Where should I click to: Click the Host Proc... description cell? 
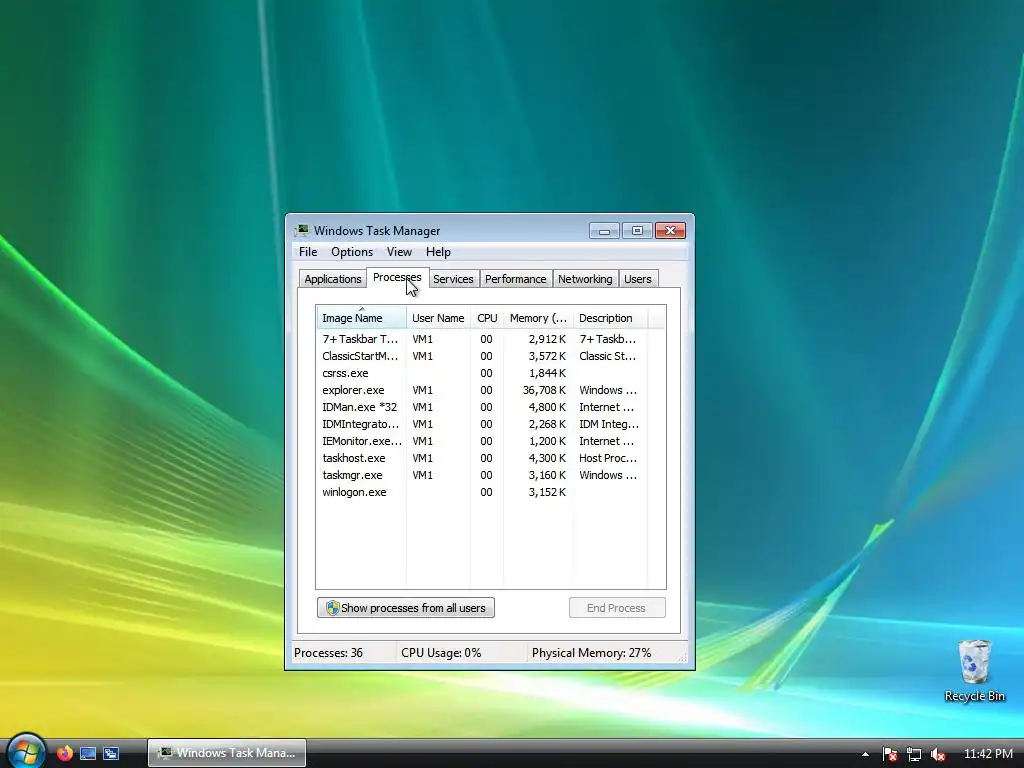[608, 458]
